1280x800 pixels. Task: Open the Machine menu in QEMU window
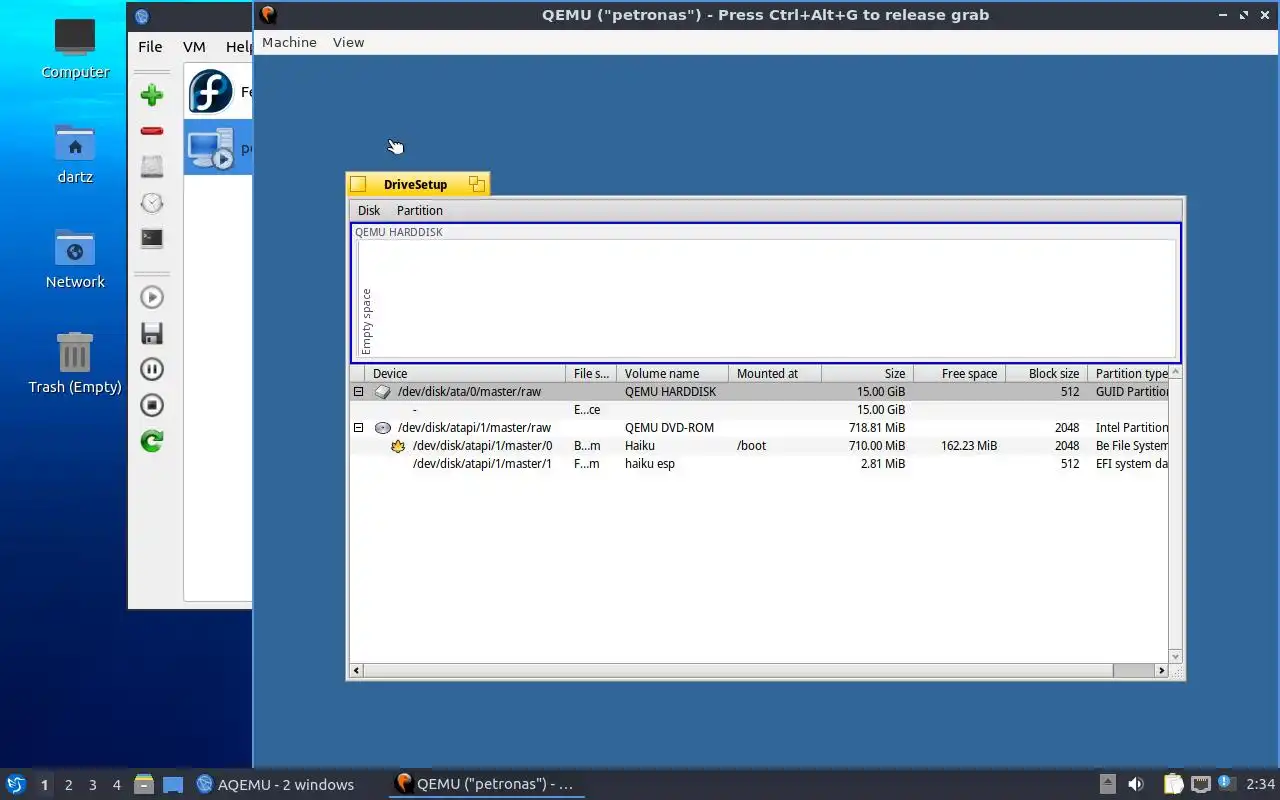pyautogui.click(x=289, y=42)
